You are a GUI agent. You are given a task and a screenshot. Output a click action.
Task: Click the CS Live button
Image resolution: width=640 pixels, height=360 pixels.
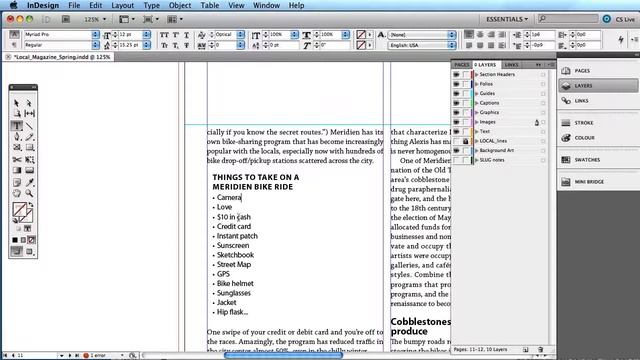pos(619,19)
